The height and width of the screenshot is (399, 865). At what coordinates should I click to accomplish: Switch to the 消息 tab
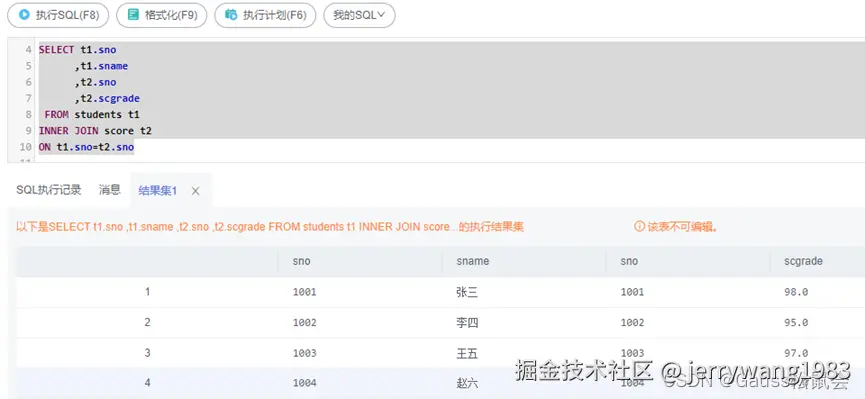[110, 190]
